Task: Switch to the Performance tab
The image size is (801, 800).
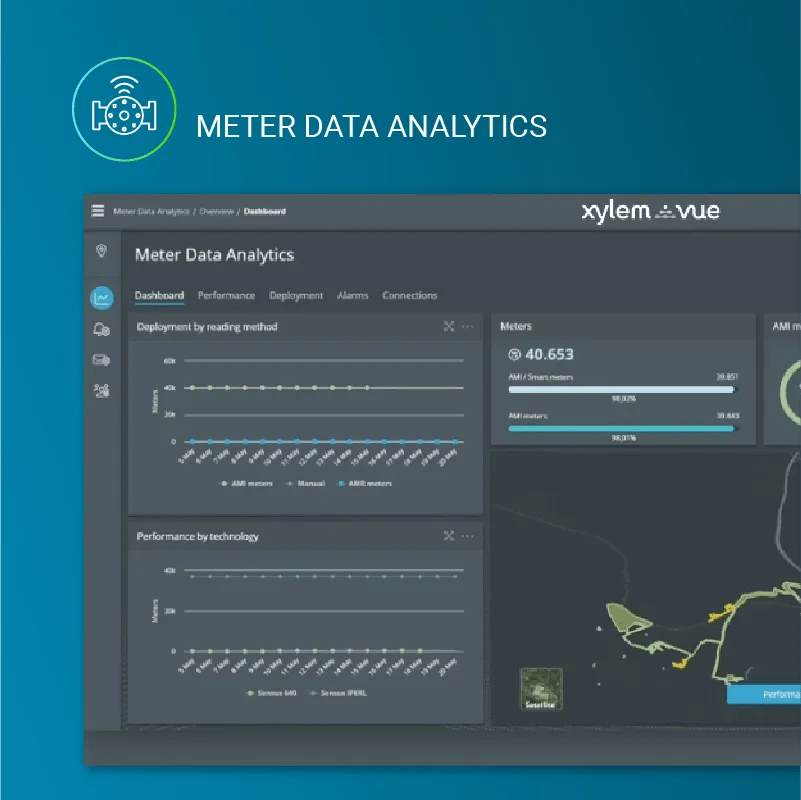Action: [x=226, y=295]
